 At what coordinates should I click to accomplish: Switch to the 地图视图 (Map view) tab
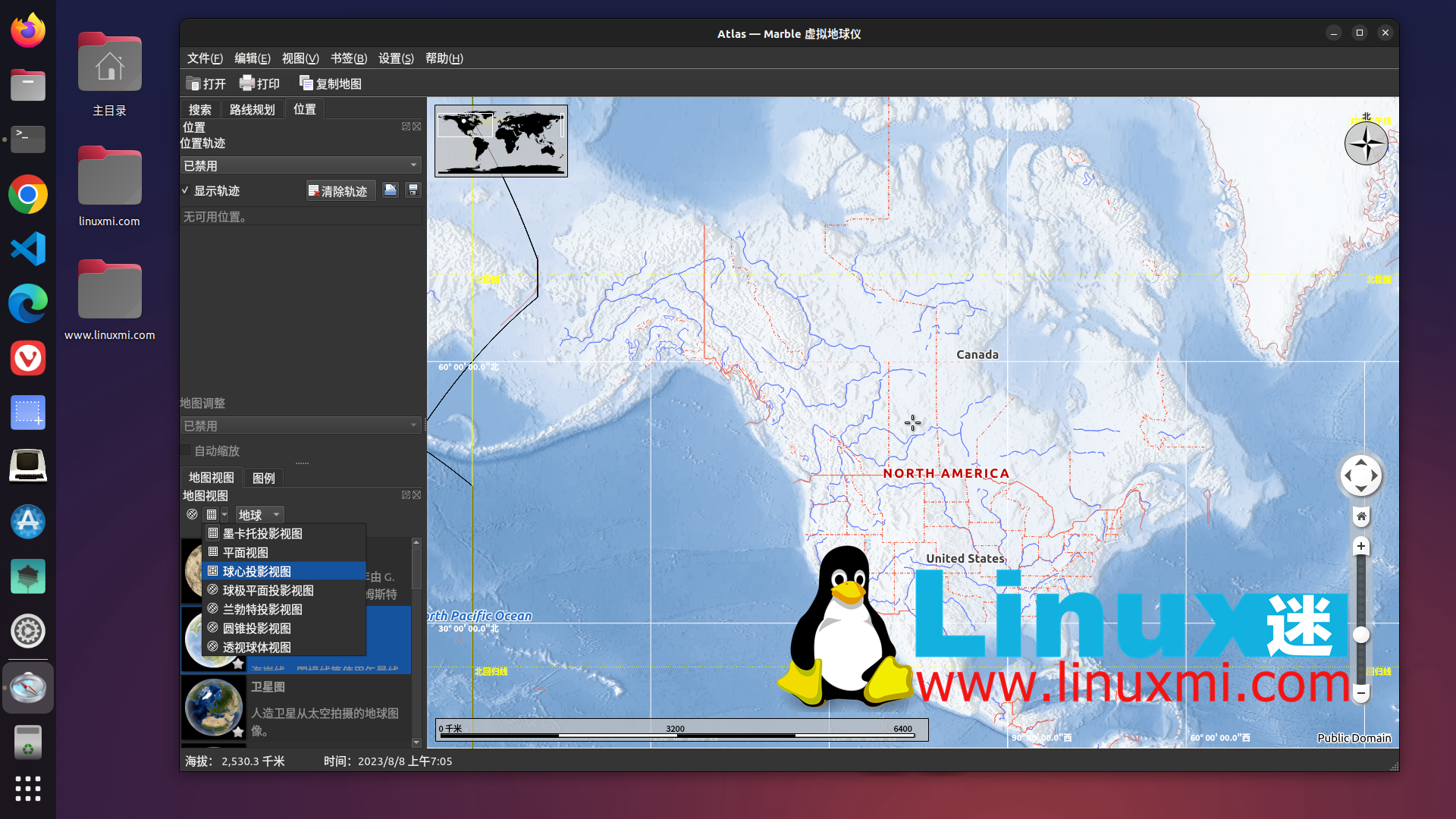pyautogui.click(x=212, y=478)
